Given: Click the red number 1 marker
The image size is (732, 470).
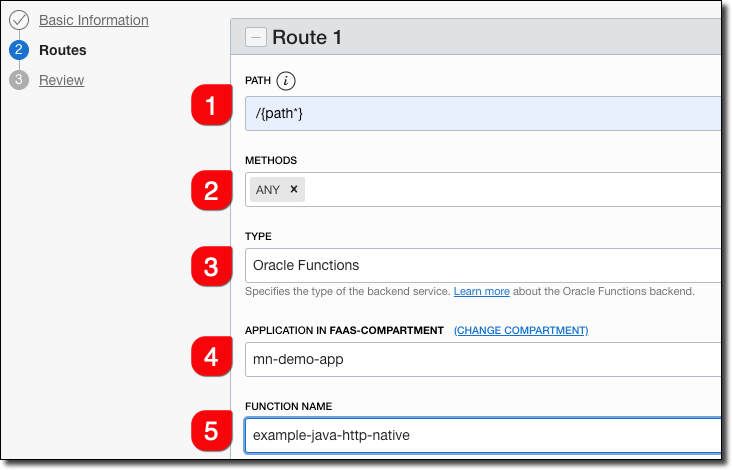Looking at the screenshot, I should tap(211, 106).
